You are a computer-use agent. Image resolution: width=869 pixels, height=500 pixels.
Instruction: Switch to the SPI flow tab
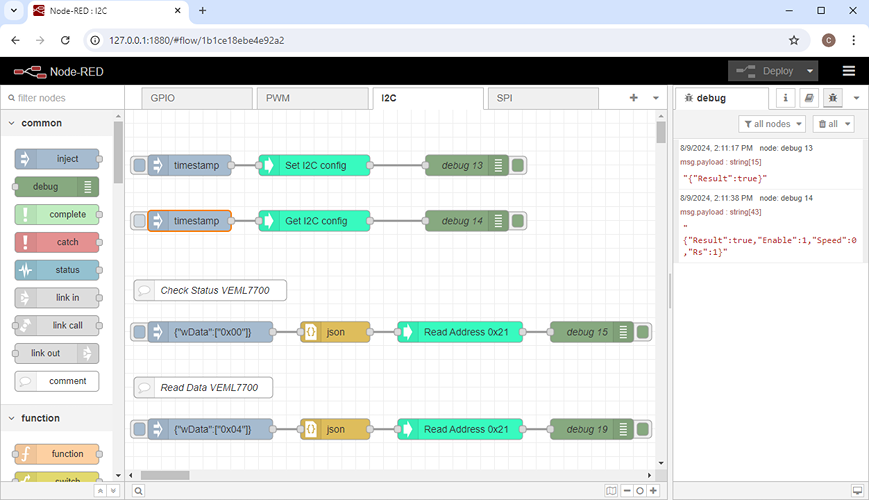[x=541, y=99]
